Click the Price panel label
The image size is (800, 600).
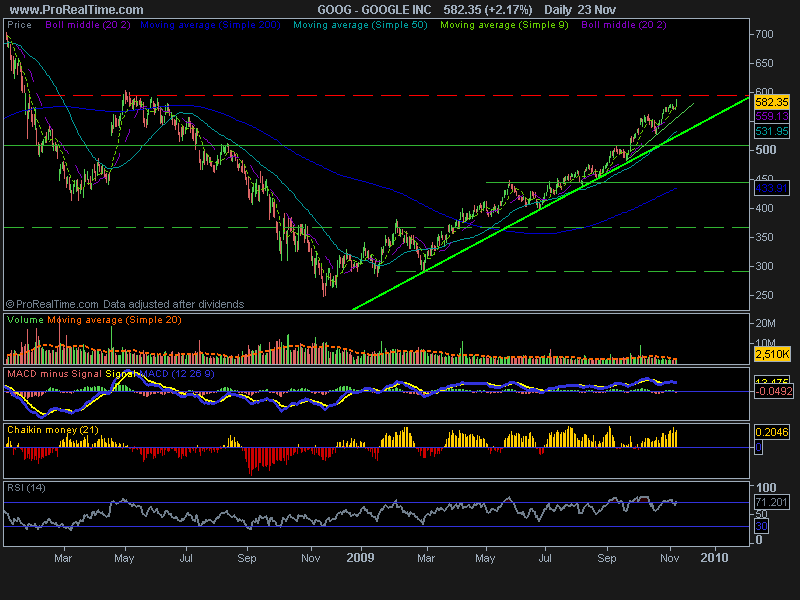coord(19,24)
